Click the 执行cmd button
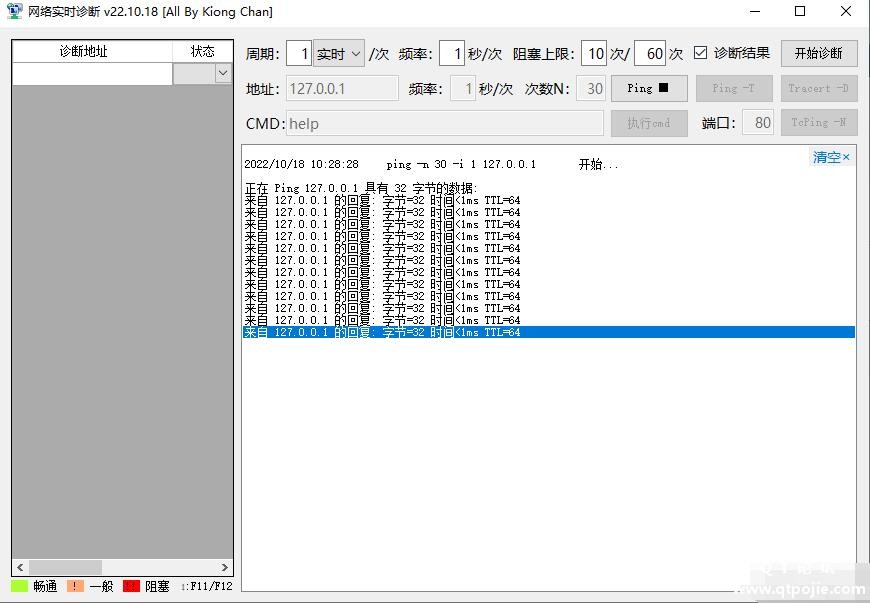The height and width of the screenshot is (603, 870). click(x=649, y=123)
